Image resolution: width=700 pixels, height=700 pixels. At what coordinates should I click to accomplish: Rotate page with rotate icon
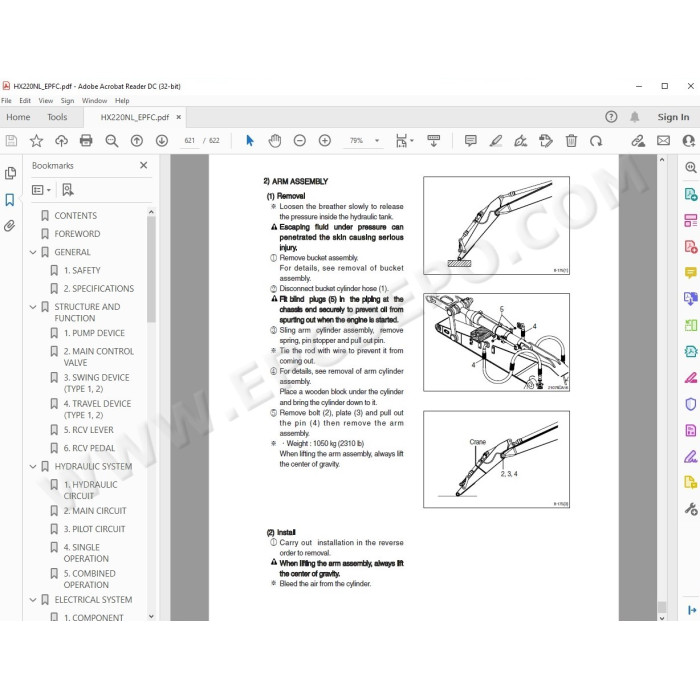coord(596,141)
